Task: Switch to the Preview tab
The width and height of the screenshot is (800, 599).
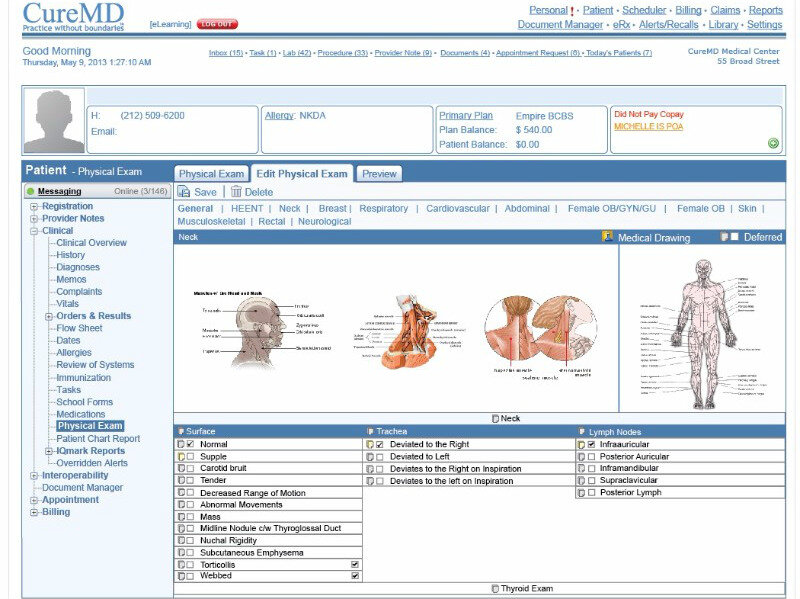Action: tap(379, 174)
